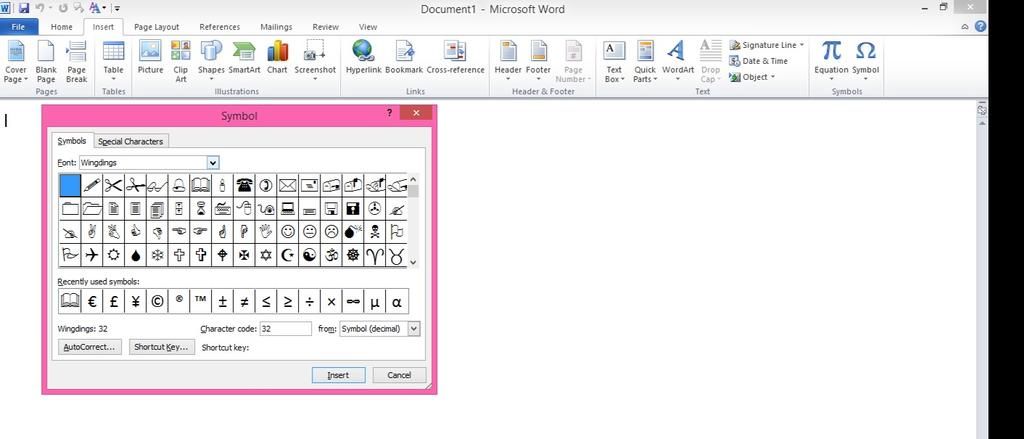Open the WordArt gallery
The height and width of the screenshot is (439, 1024).
pos(678,61)
